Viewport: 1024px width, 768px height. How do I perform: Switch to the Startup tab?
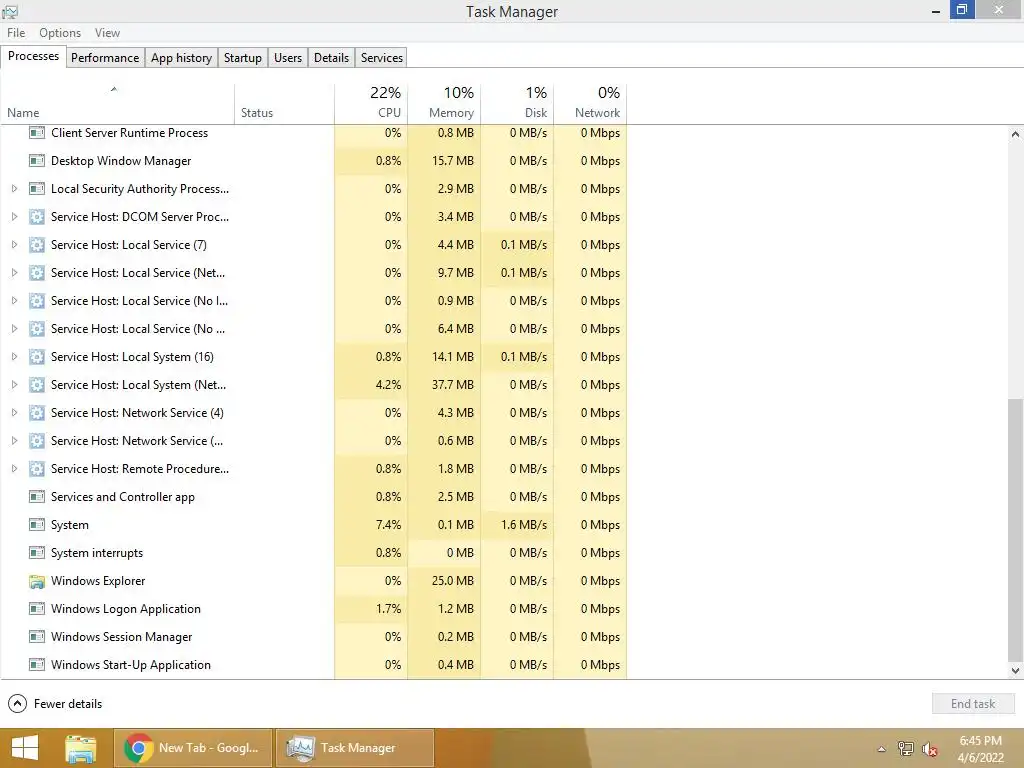point(243,57)
